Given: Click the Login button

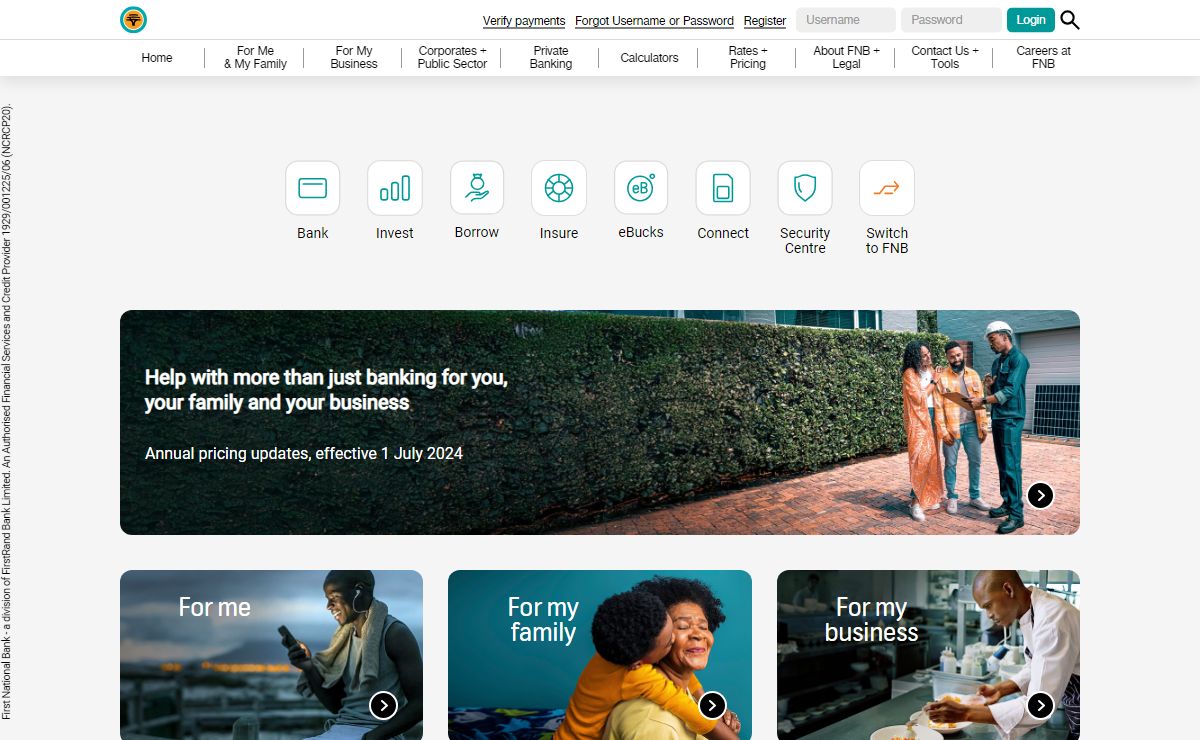Looking at the screenshot, I should coord(1031,20).
